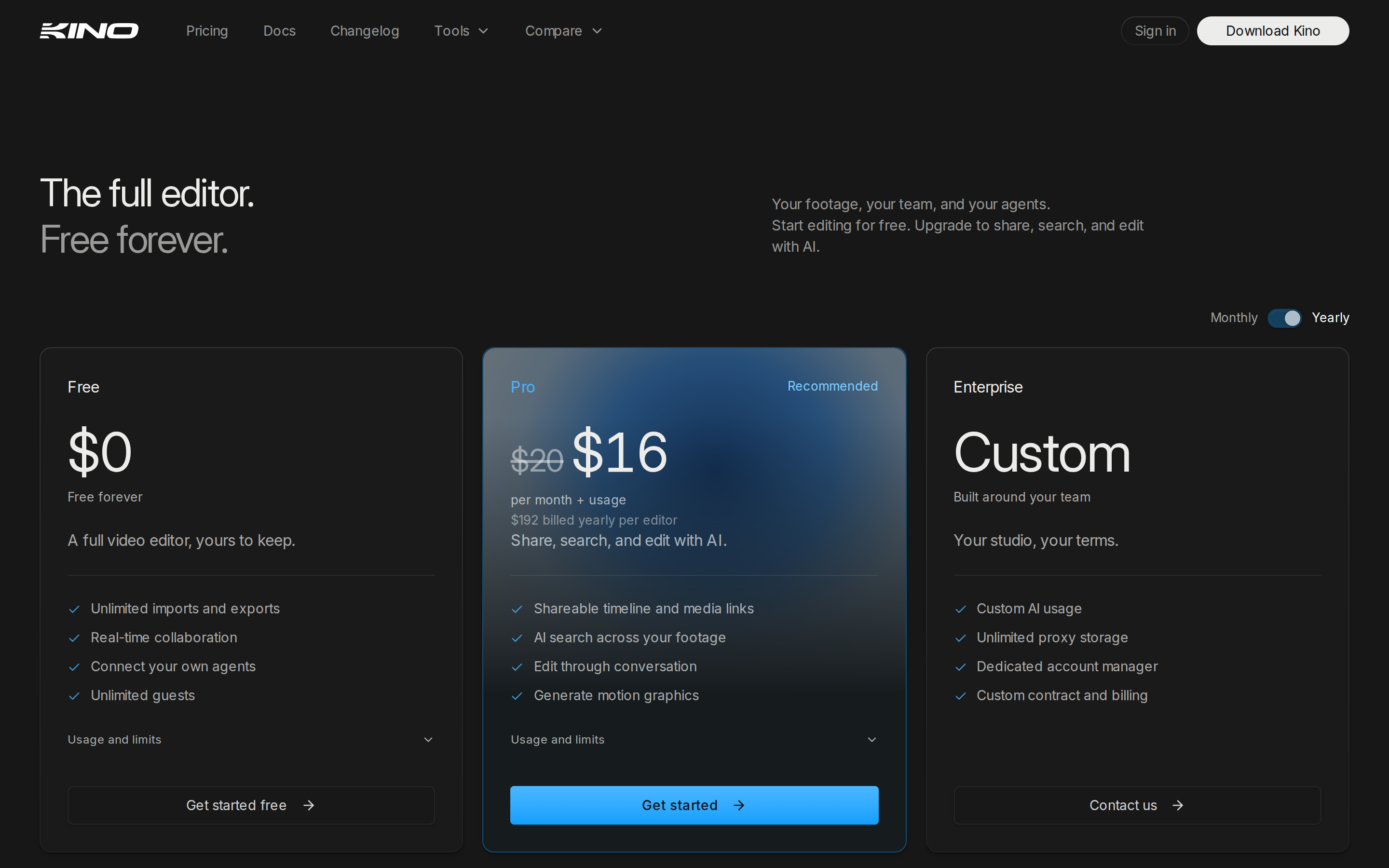This screenshot has width=1389, height=868.
Task: Click checkmark beside Custom contract and billing
Action: [960, 696]
